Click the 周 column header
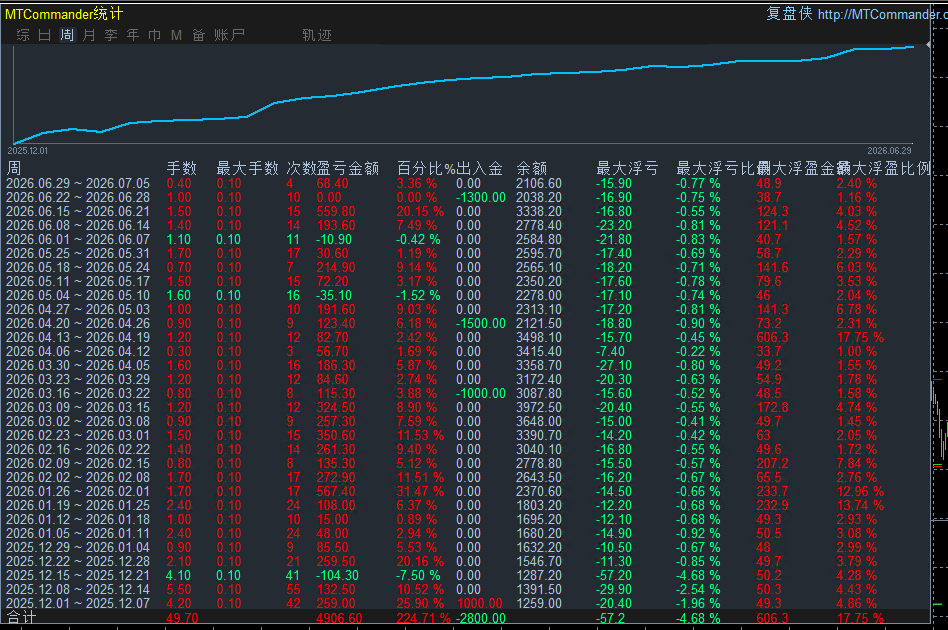 click(13, 168)
